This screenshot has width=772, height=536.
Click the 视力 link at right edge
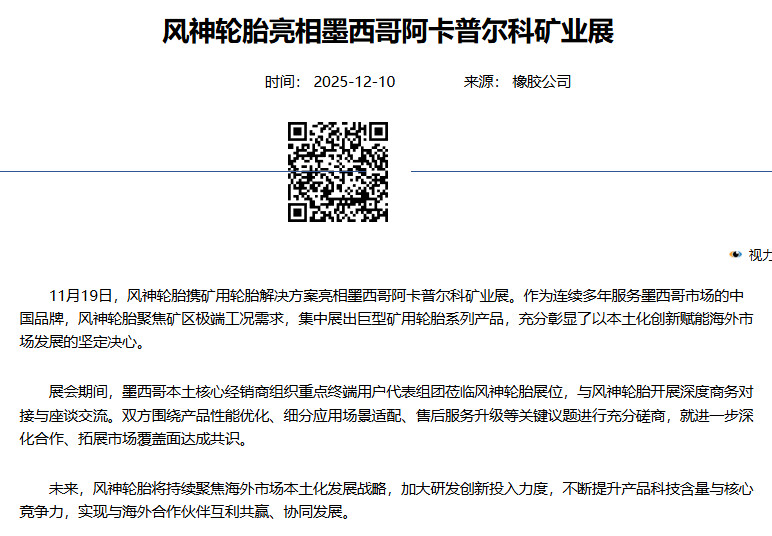(760, 255)
